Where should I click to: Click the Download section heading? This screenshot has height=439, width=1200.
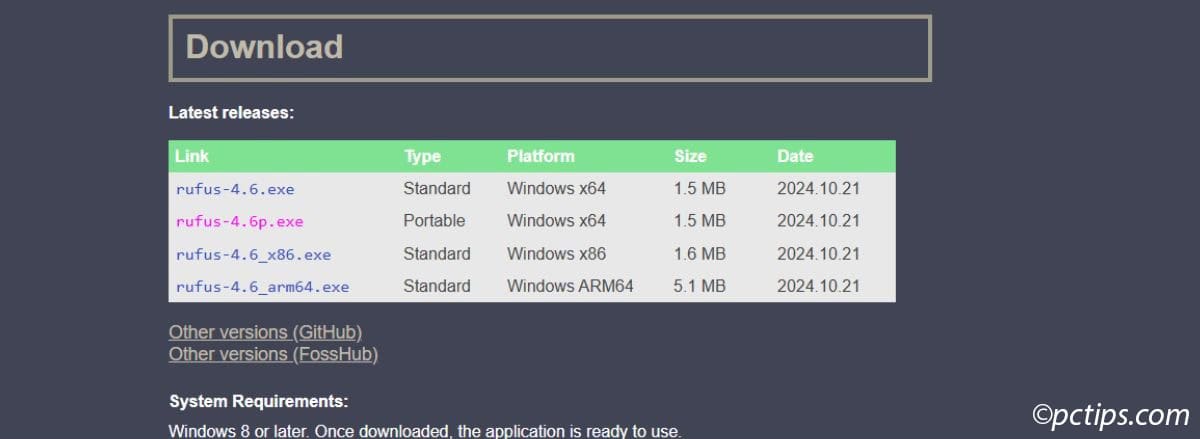(x=265, y=46)
